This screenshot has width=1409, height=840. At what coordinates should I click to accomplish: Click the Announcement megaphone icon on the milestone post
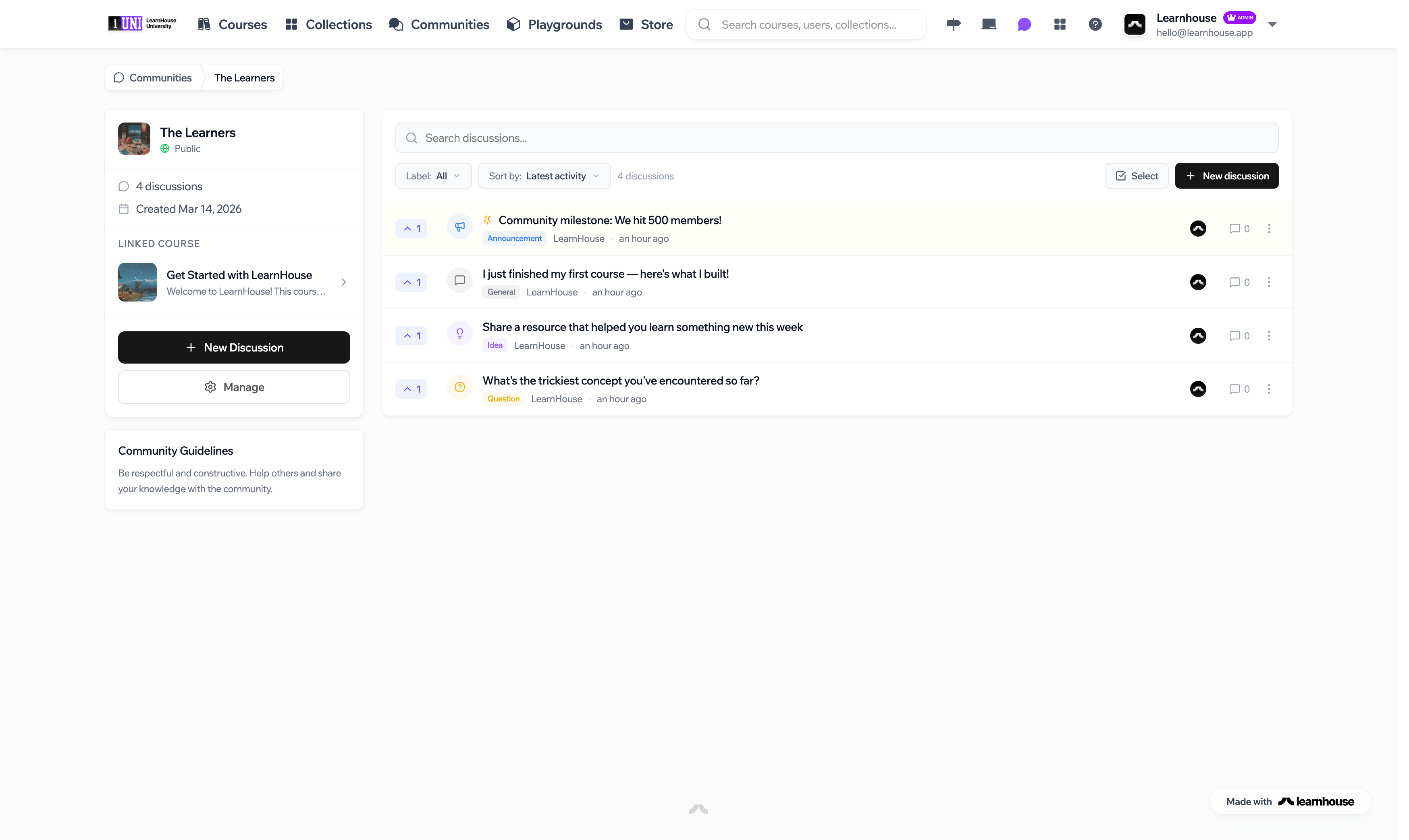[459, 227]
